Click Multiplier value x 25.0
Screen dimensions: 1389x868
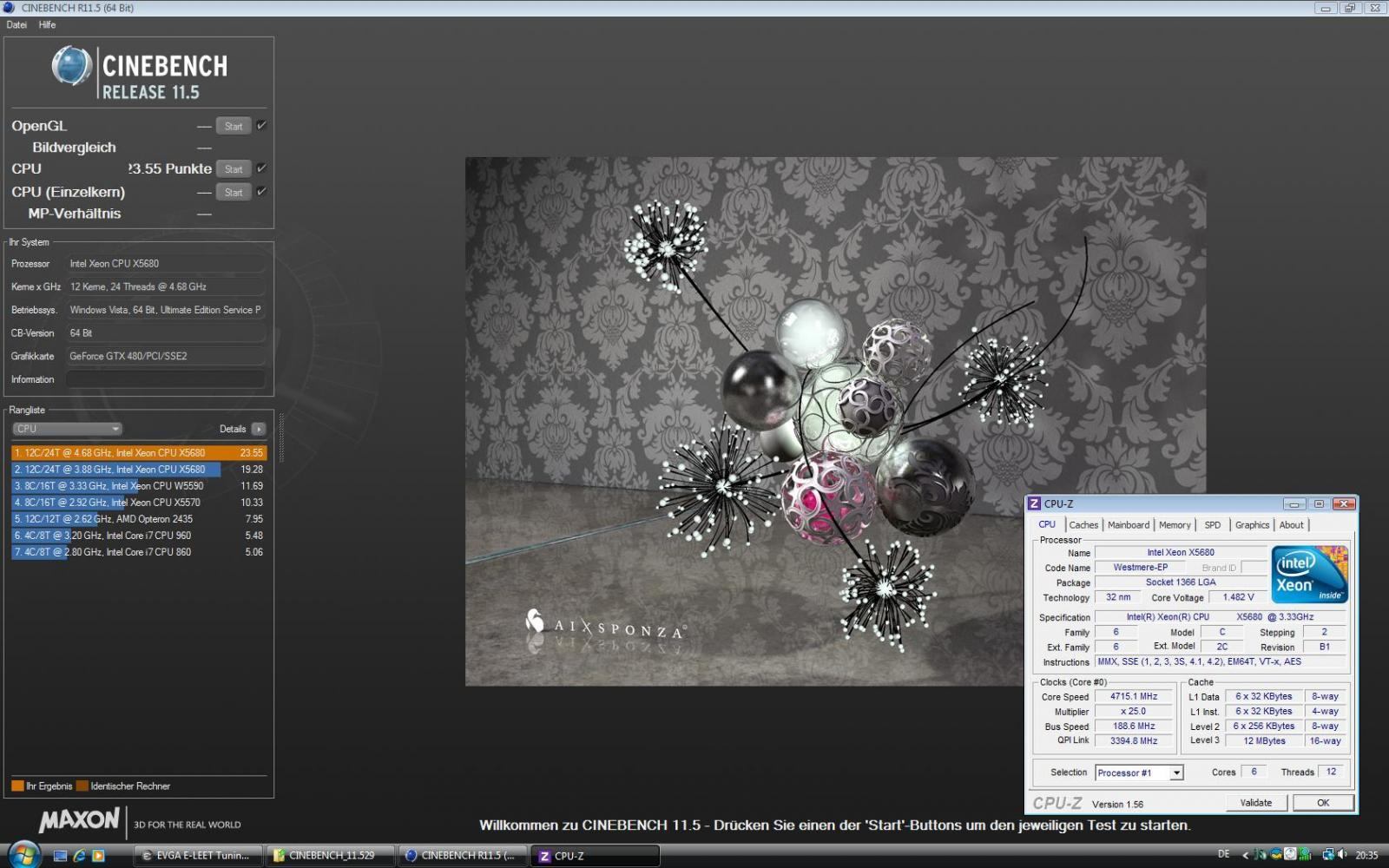pyautogui.click(x=1134, y=711)
